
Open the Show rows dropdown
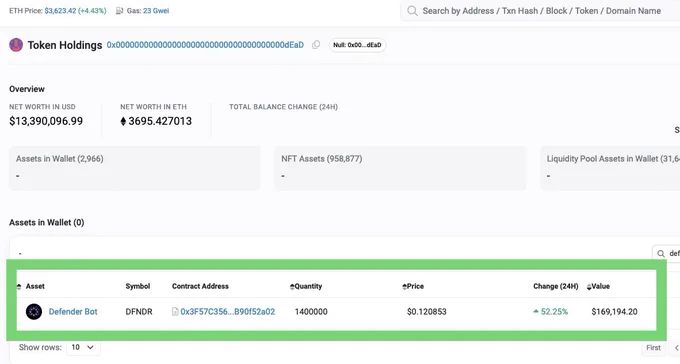(83, 347)
